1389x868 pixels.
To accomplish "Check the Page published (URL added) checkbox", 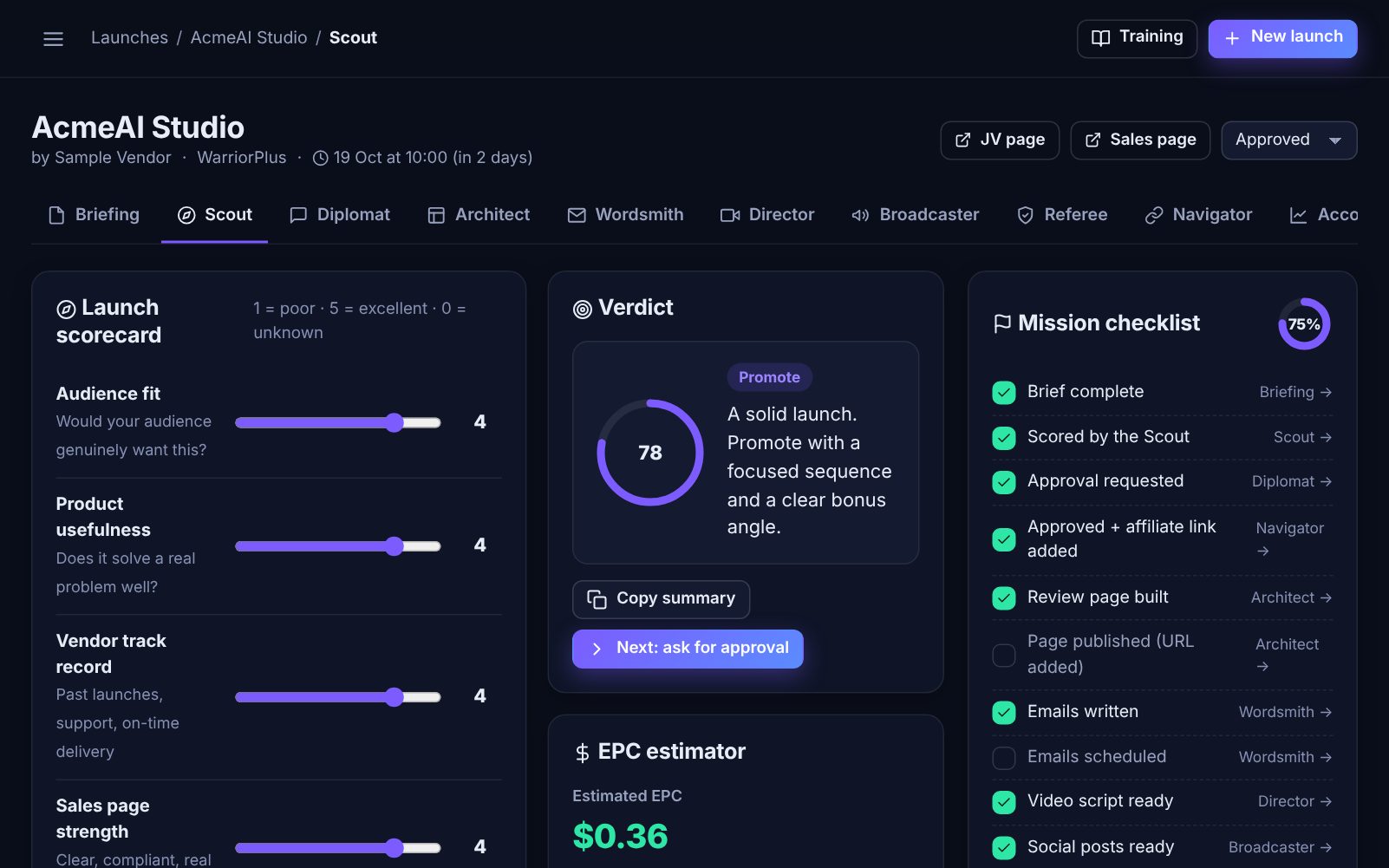I will pos(1004,656).
